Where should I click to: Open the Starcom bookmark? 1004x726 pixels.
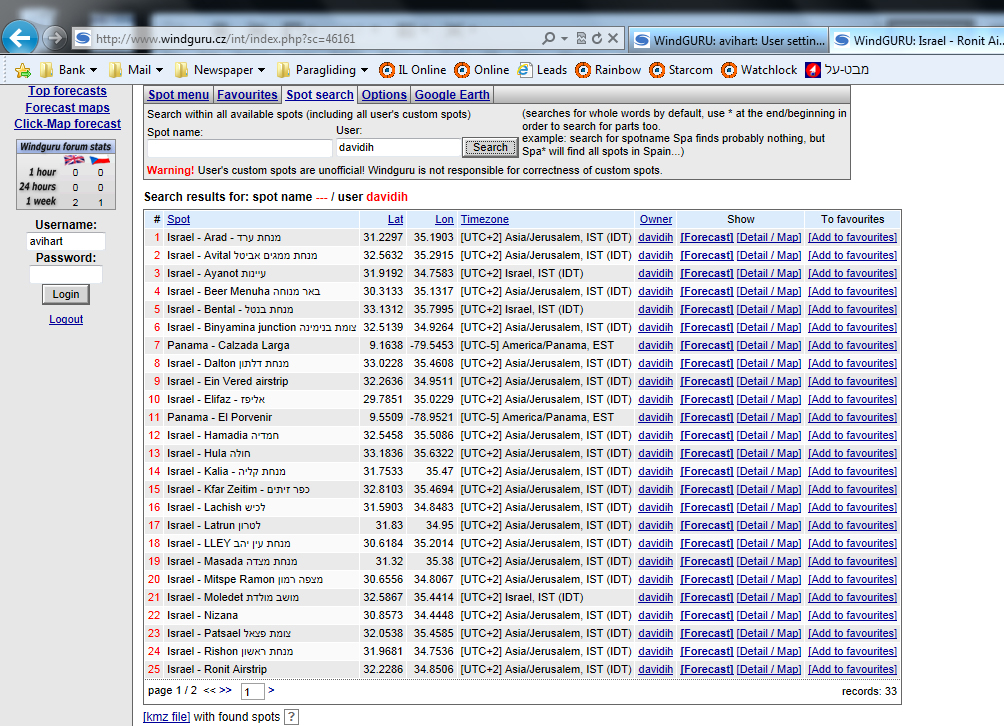[681, 70]
